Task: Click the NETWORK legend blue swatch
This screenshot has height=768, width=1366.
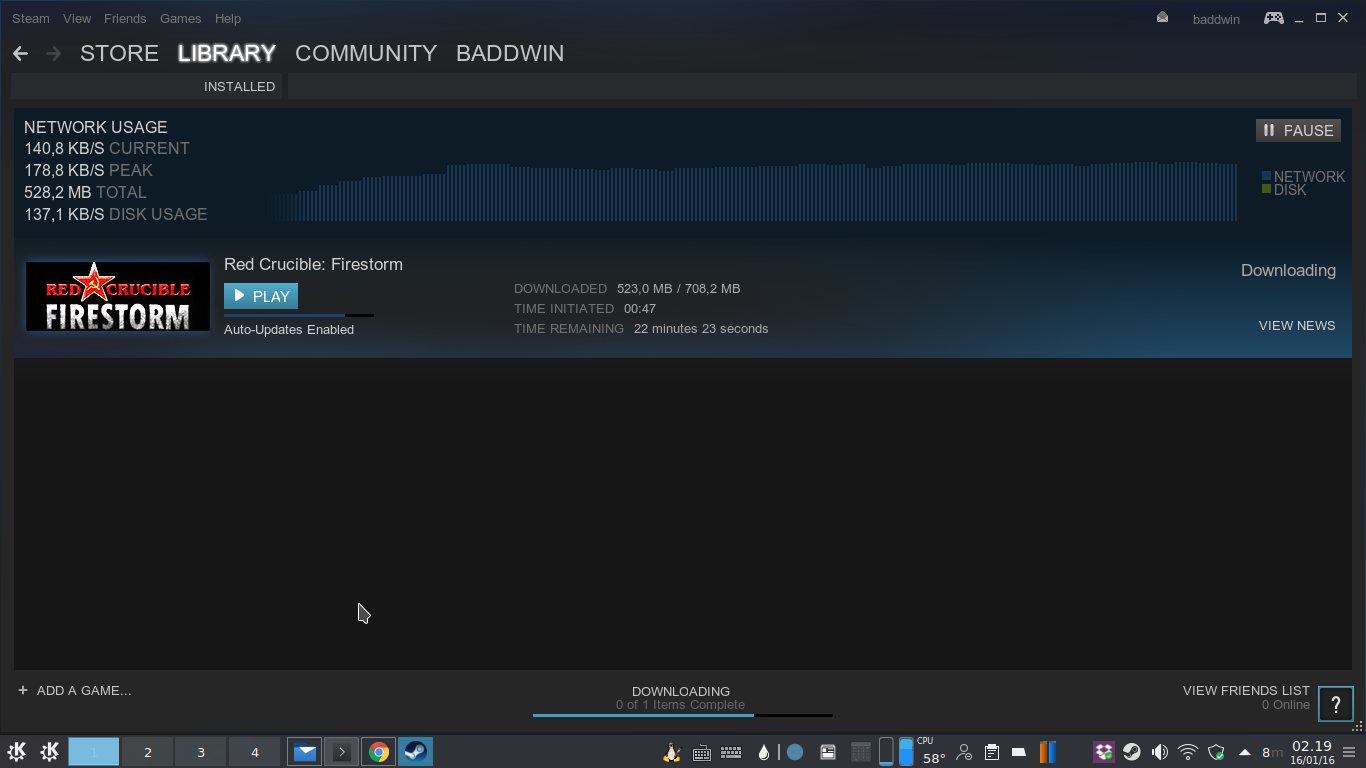Action: coord(1266,176)
